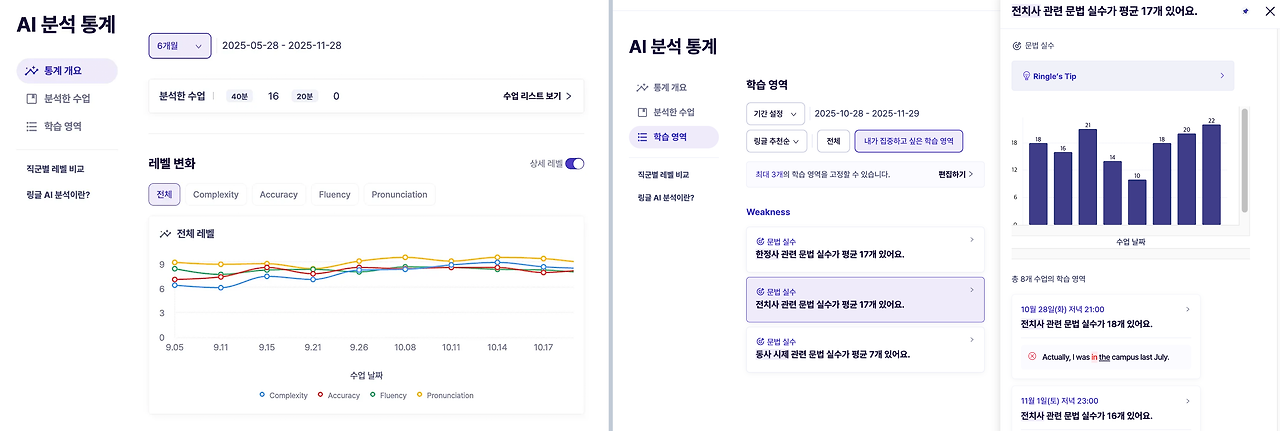Click the lightbulb icon in Ringle's Tip
The height and width of the screenshot is (431, 1280).
[1025, 76]
